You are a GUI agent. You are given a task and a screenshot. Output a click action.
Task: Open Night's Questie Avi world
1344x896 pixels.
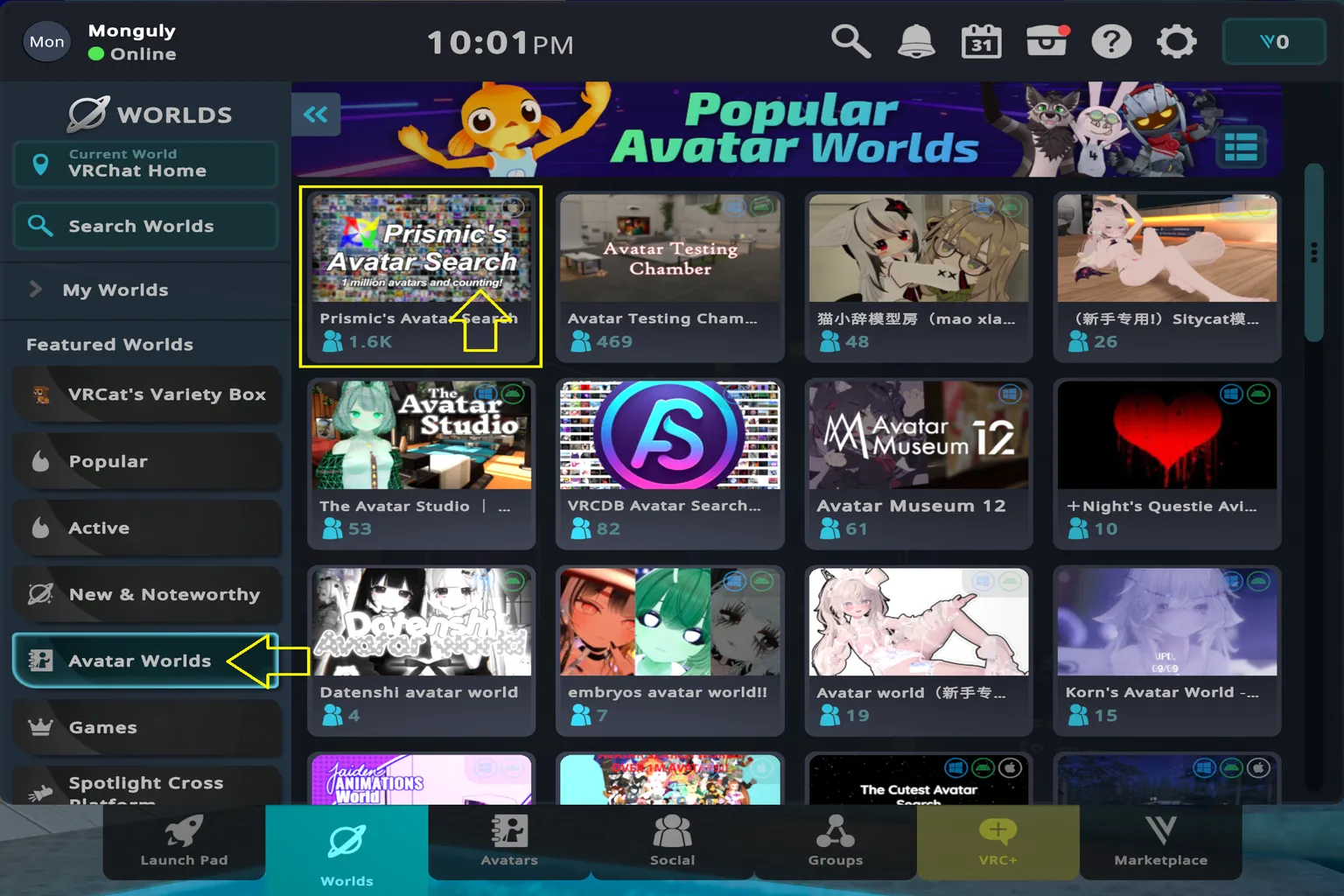coord(1166,464)
